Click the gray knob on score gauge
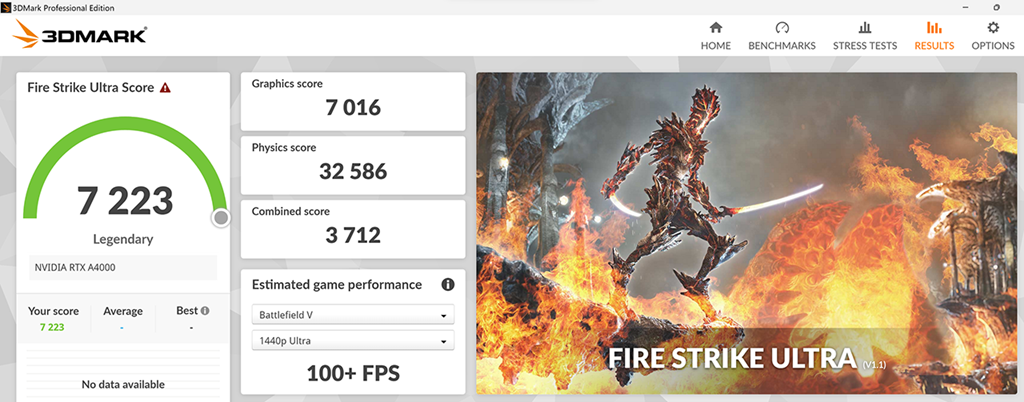Screen dimensions: 1024x402 pos(221,218)
